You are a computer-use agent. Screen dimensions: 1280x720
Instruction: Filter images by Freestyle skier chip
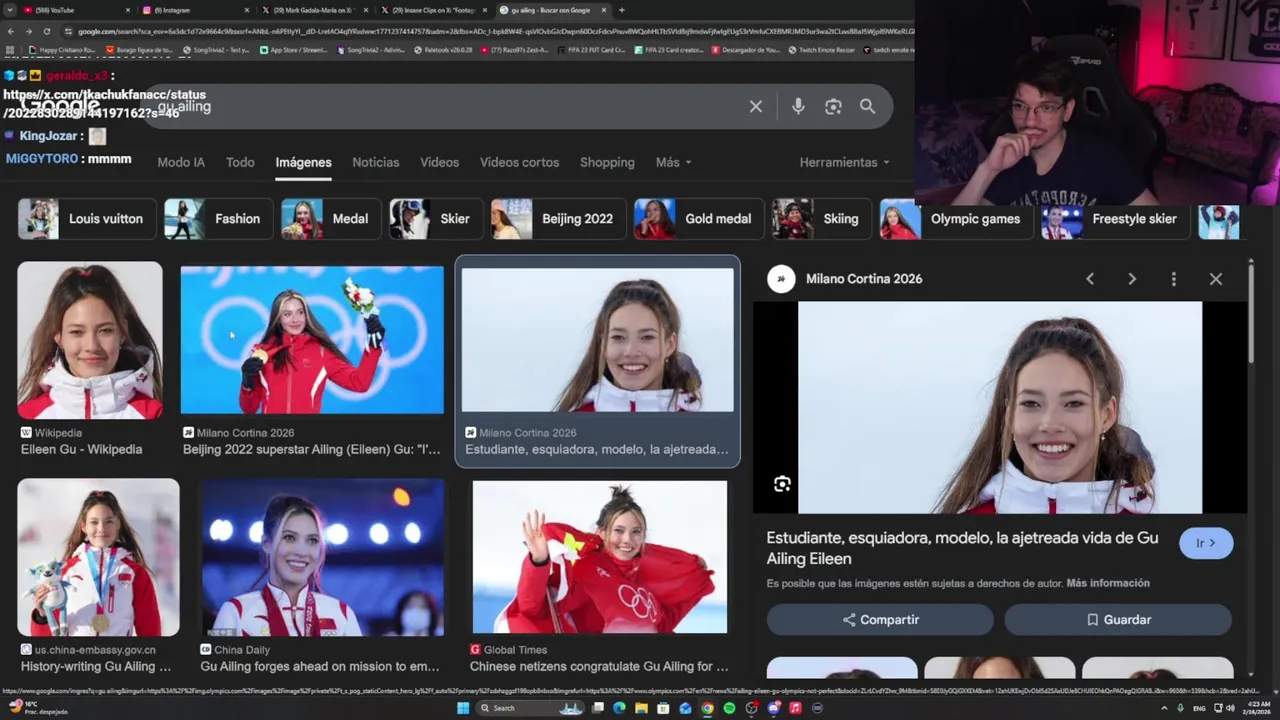point(1115,219)
